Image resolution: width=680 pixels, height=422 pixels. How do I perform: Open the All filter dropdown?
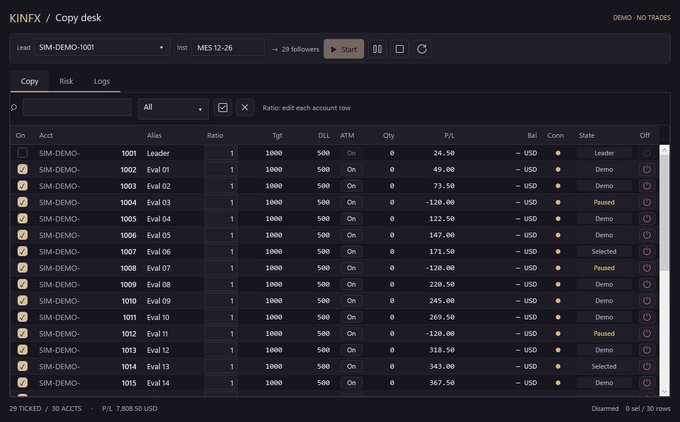pos(173,108)
